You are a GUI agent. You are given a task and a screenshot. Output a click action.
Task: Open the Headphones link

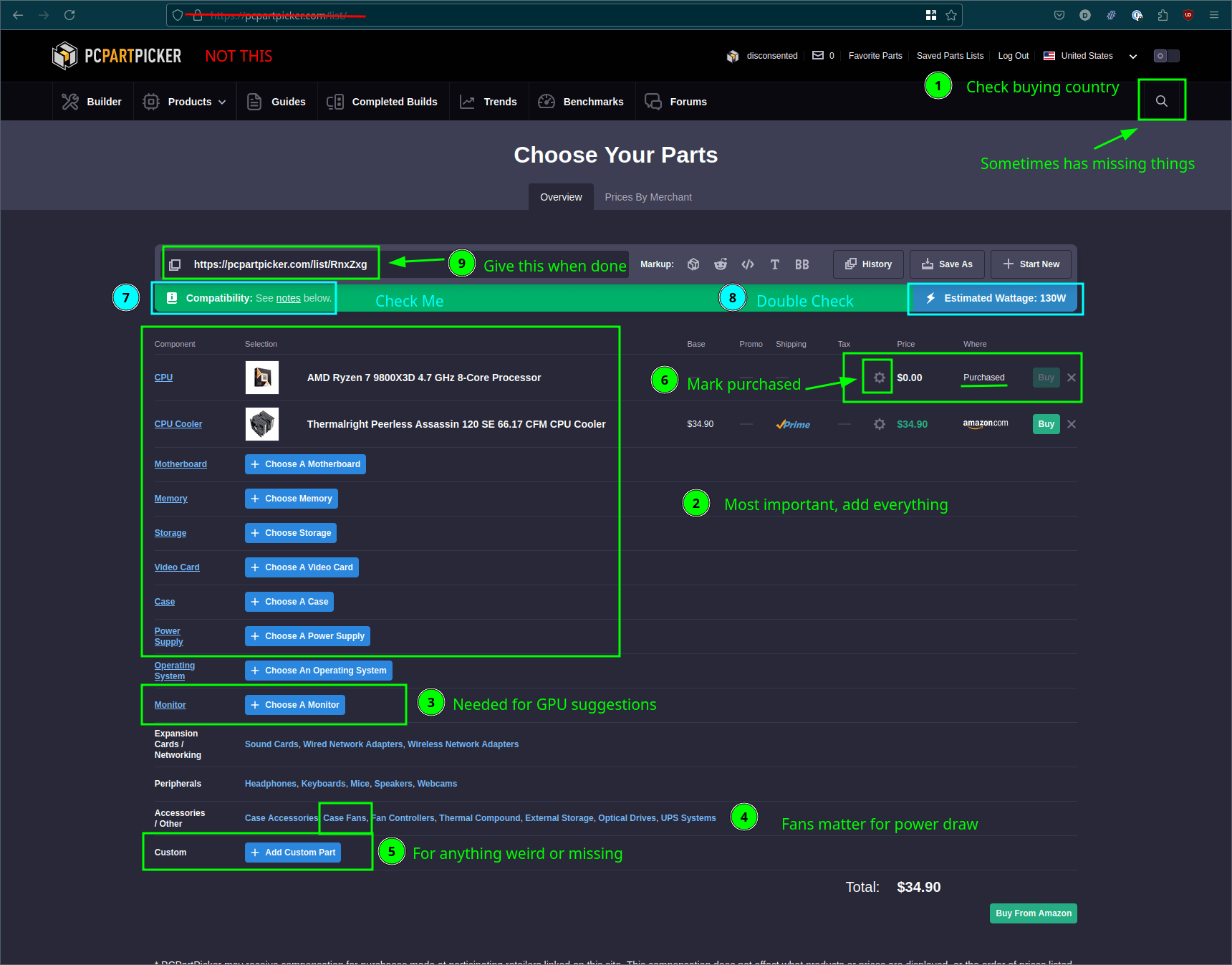click(x=271, y=784)
